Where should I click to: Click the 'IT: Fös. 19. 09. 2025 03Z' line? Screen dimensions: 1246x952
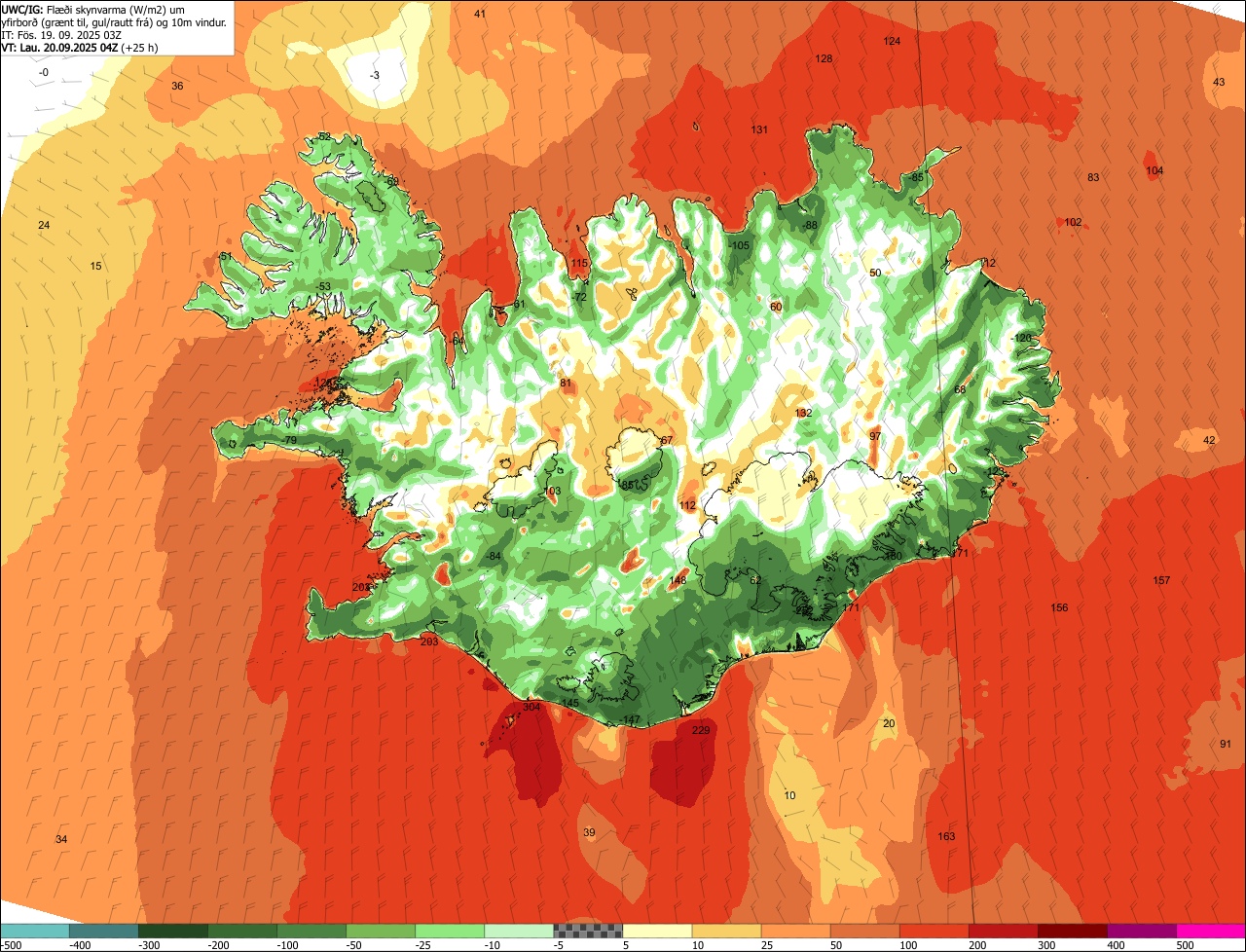61,35
